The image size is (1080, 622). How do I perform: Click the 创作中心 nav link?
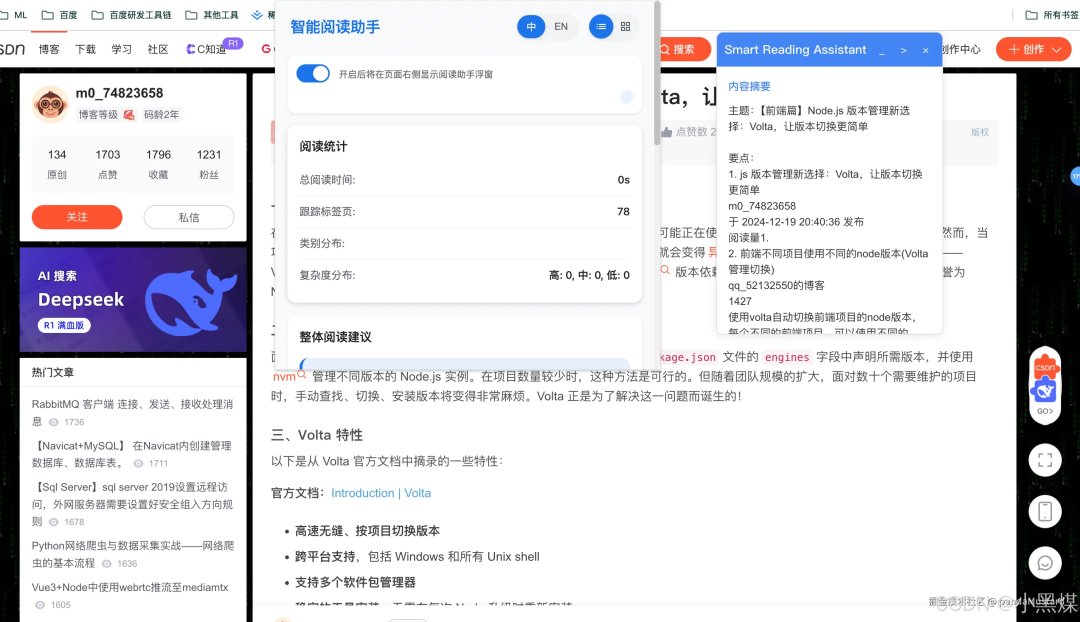(962, 49)
